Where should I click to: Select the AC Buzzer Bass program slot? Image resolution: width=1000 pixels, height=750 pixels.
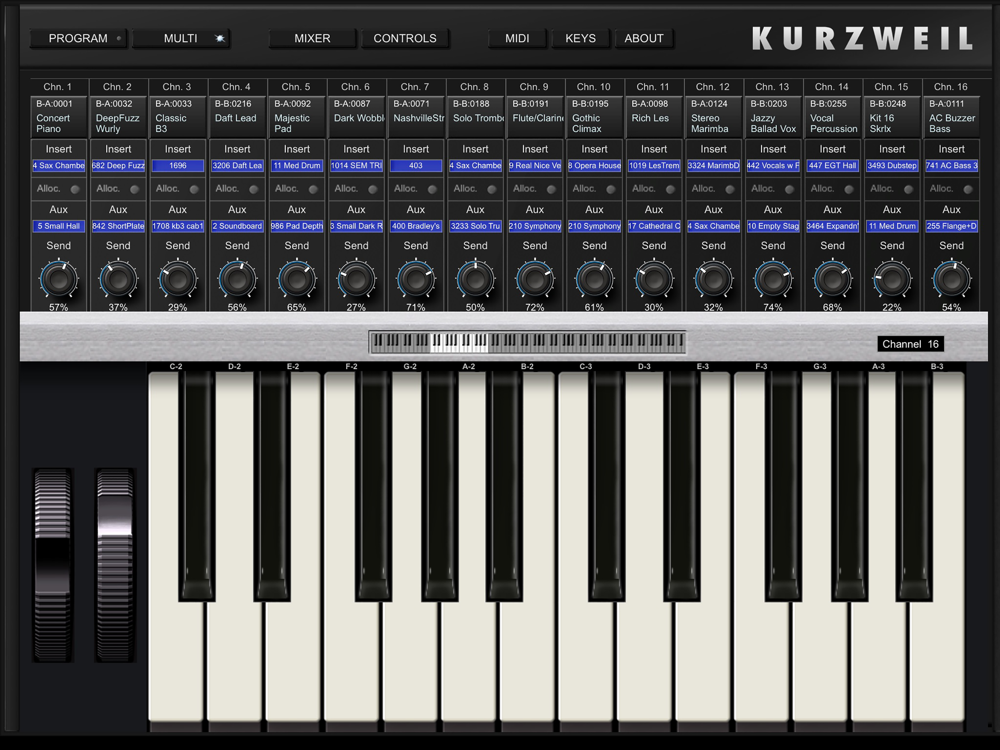[x=952, y=117]
